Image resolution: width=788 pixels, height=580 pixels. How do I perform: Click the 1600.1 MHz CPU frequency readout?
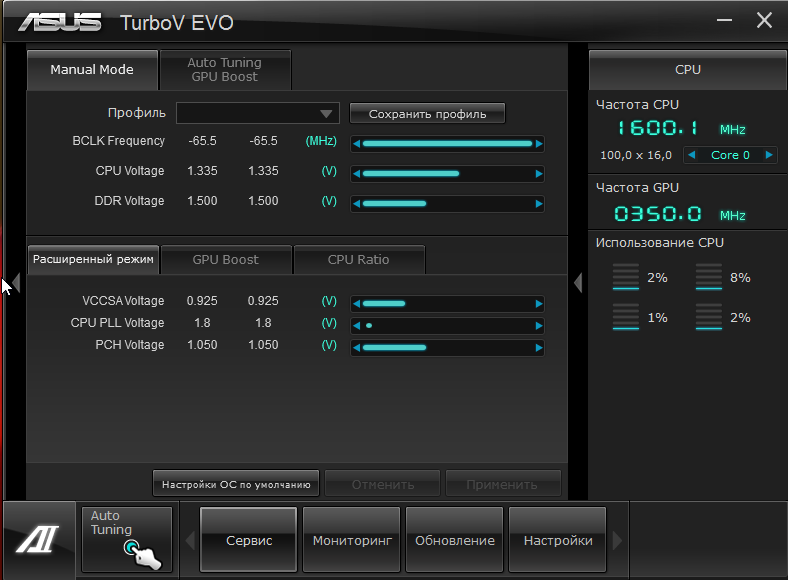(x=657, y=128)
